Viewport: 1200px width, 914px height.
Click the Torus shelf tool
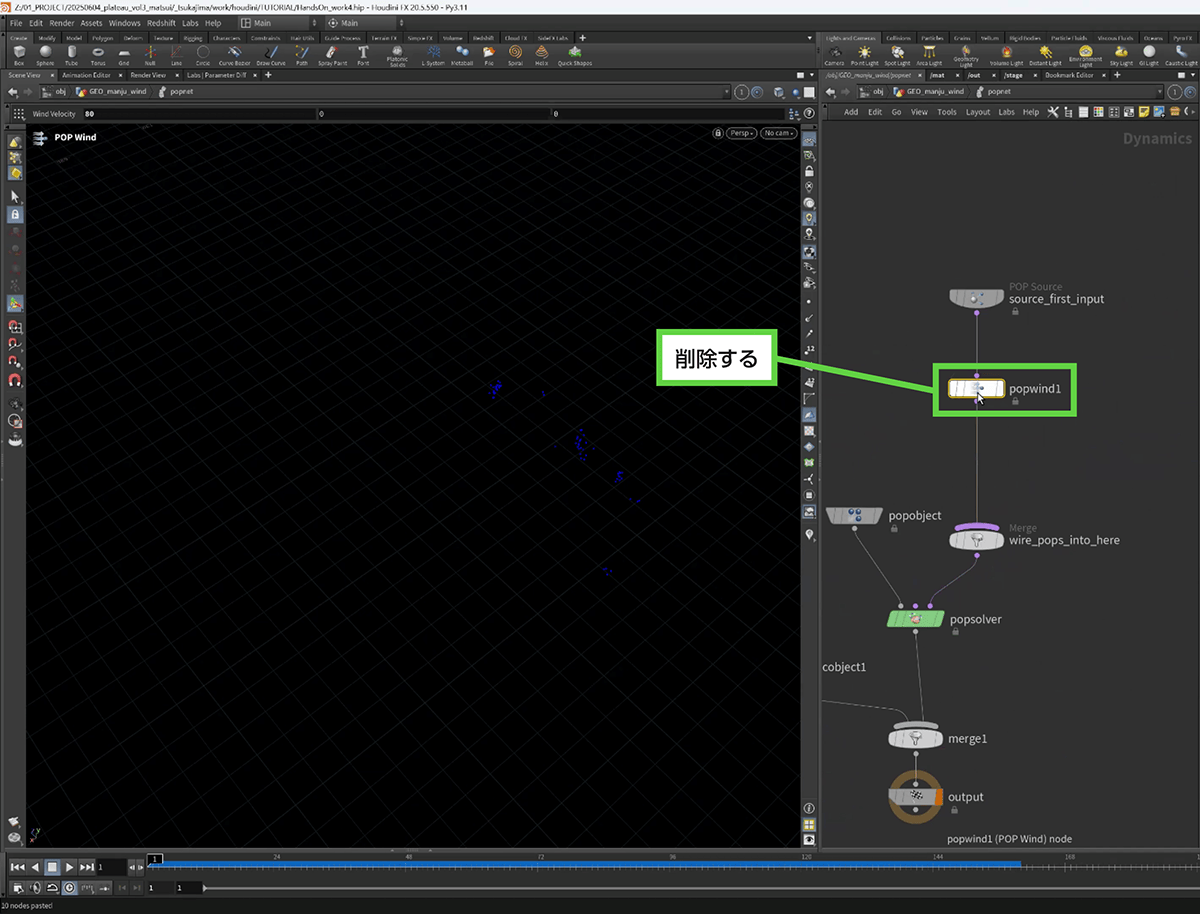98,53
